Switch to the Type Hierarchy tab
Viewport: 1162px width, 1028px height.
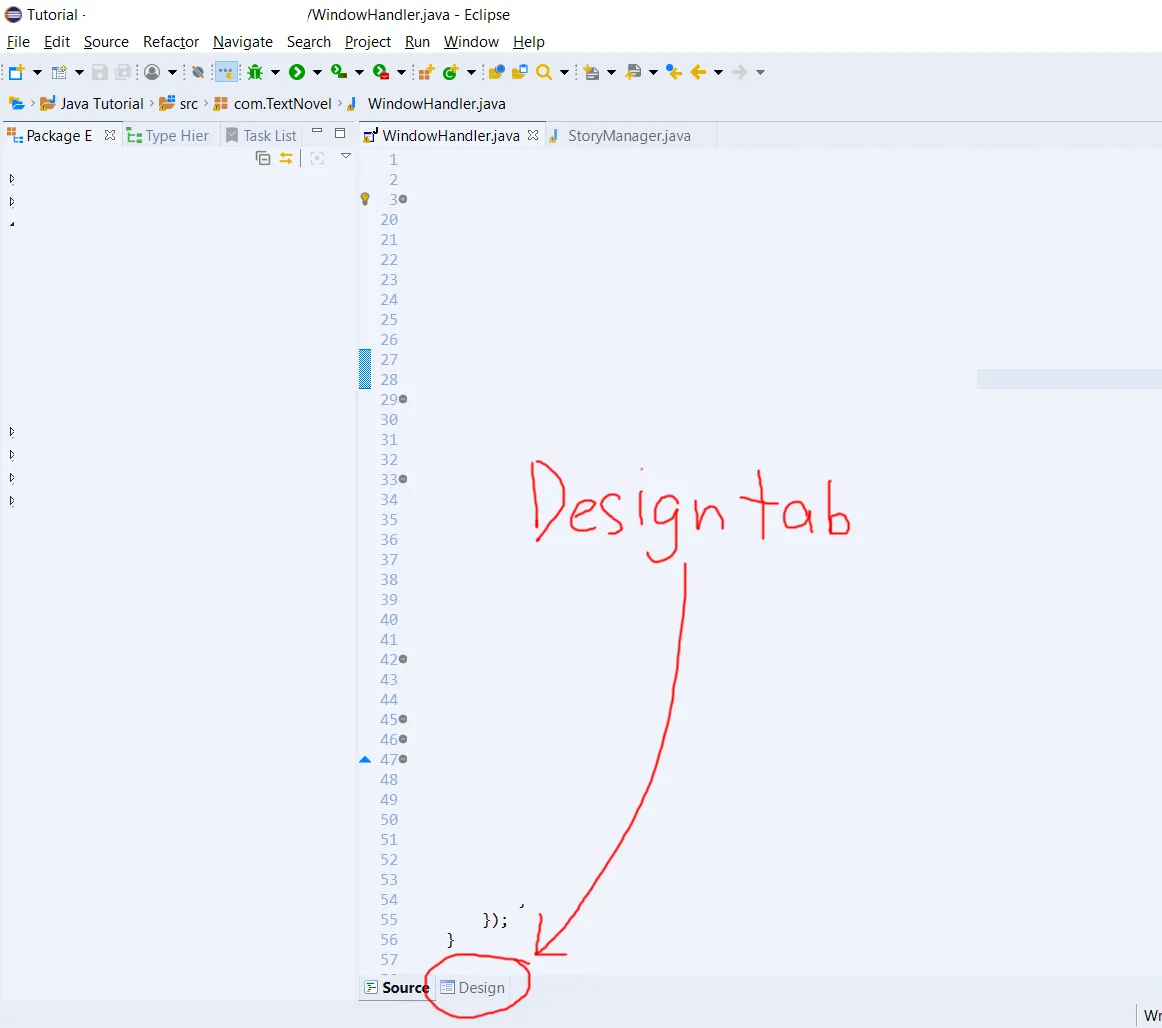pyautogui.click(x=169, y=136)
